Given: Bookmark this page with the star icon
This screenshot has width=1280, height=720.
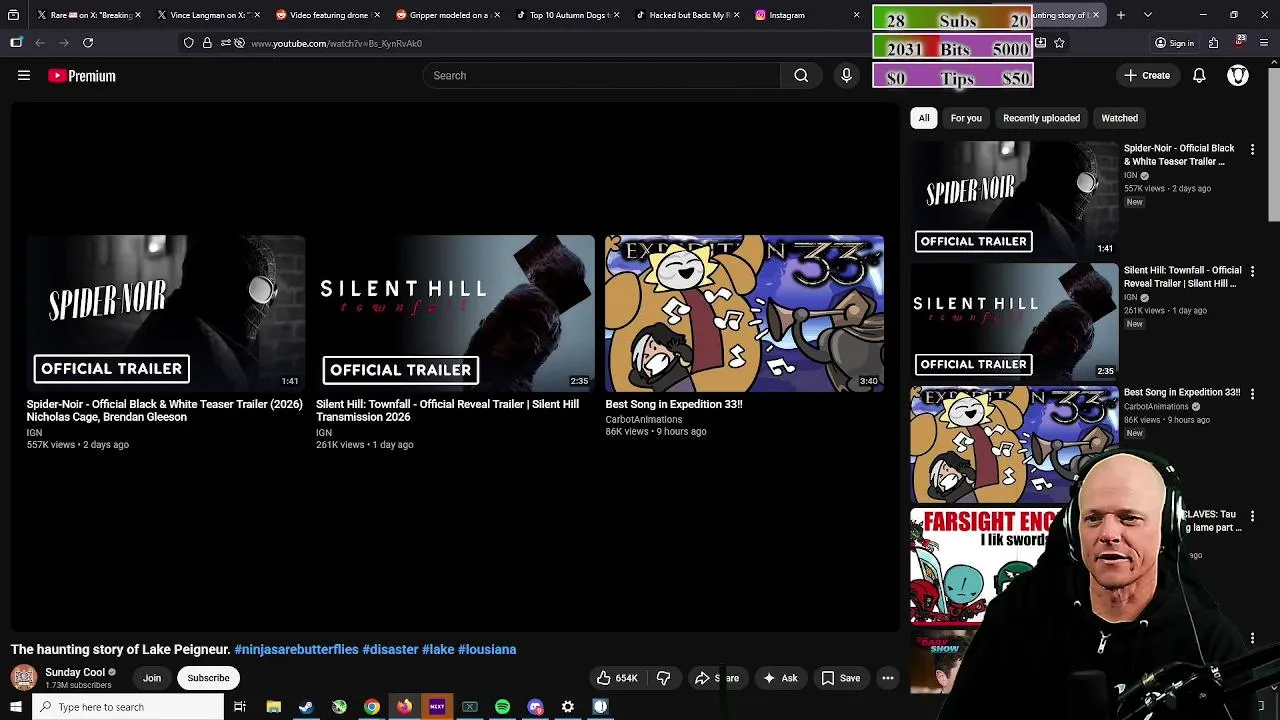Looking at the screenshot, I should tap(1059, 43).
